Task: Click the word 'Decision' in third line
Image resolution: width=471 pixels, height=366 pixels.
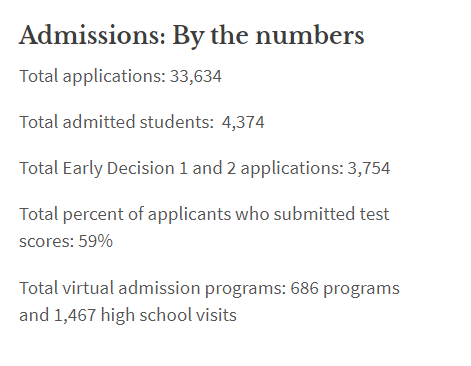Action: 141,168
